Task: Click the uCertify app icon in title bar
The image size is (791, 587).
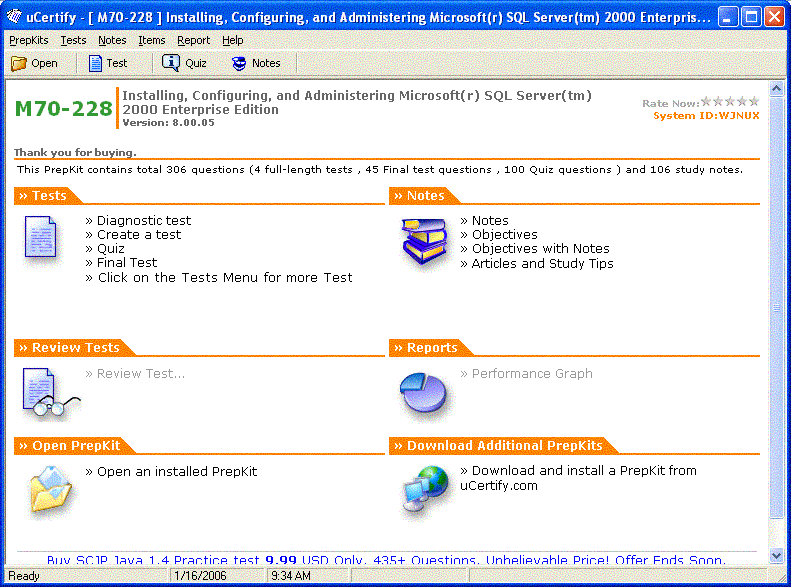Action: click(x=14, y=17)
